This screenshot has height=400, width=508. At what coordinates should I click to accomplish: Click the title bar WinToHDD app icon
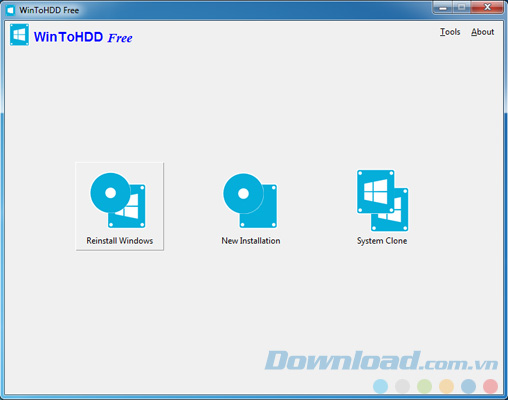(x=11, y=10)
